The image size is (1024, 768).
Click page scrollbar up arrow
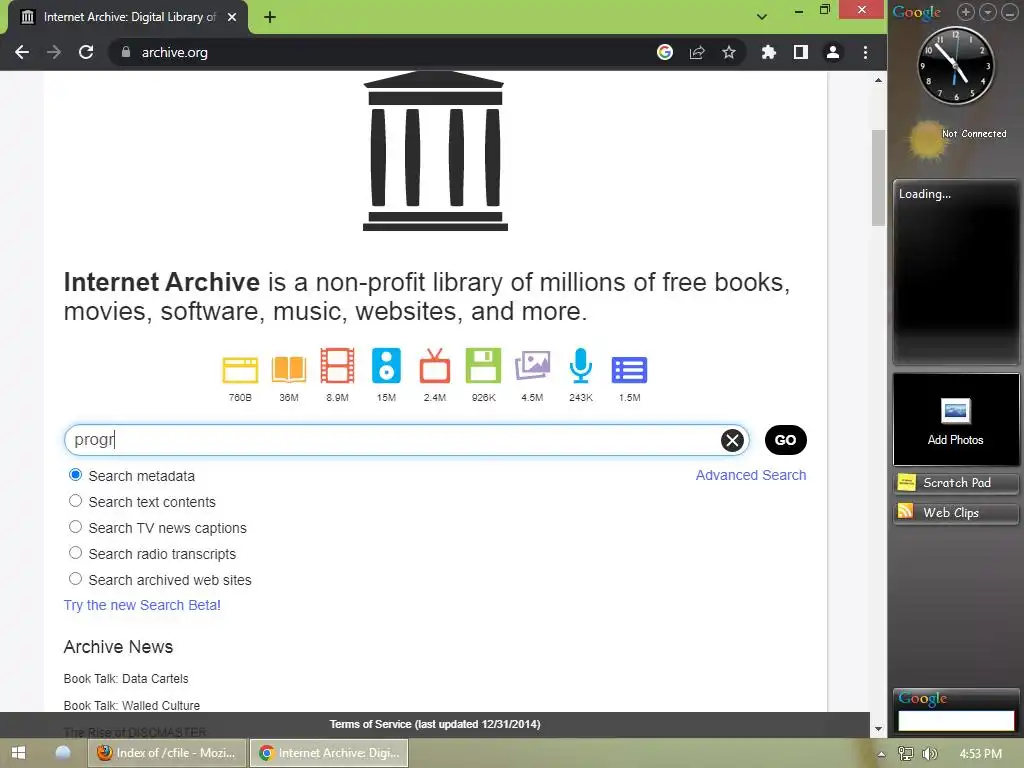click(878, 80)
